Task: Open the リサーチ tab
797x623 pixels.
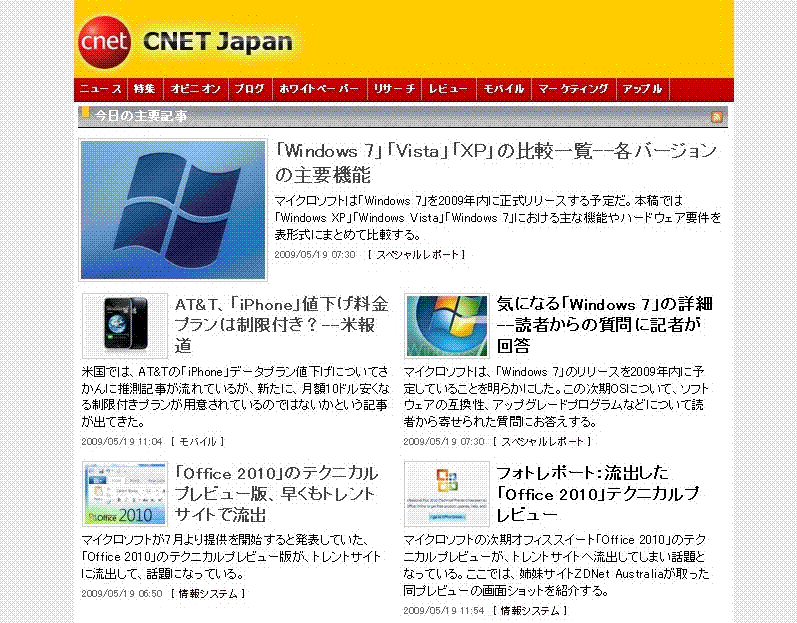Action: pos(394,89)
